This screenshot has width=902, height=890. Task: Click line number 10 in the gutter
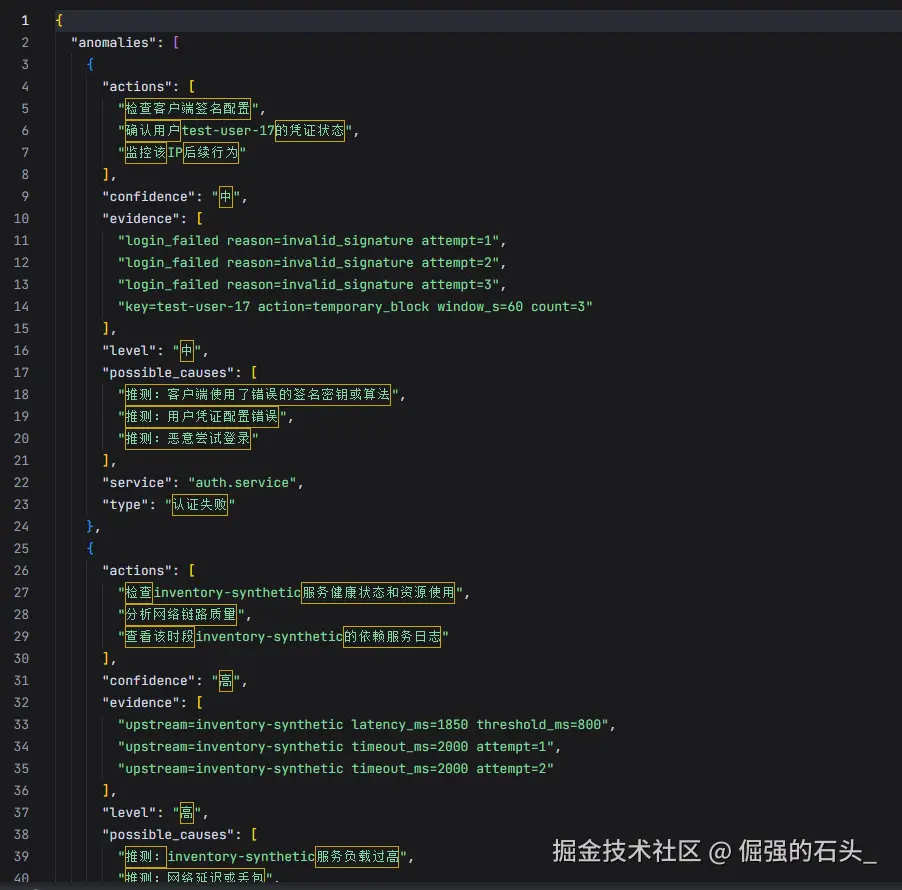[x=21, y=219]
